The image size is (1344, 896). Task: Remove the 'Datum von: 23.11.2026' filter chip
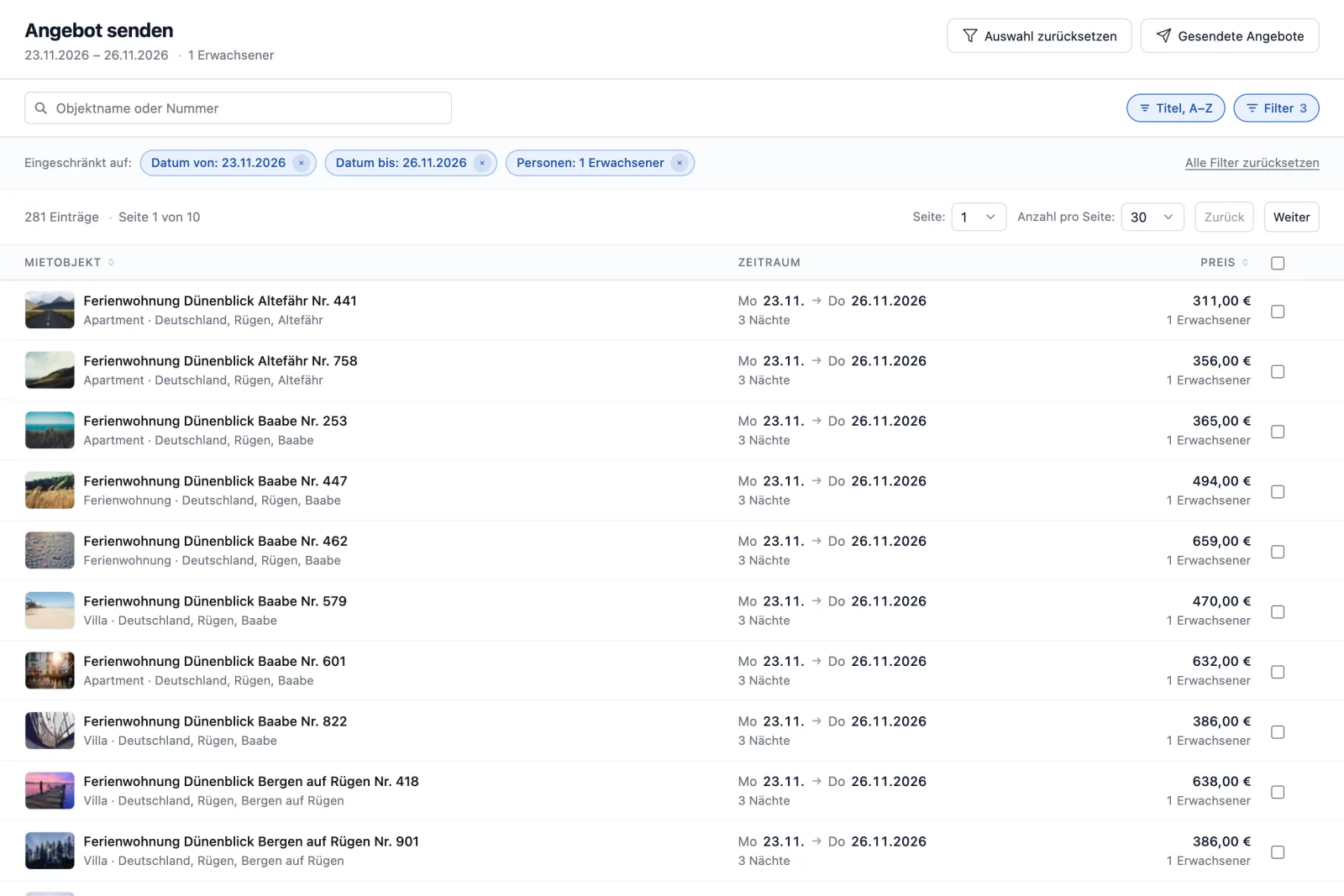coord(302,163)
